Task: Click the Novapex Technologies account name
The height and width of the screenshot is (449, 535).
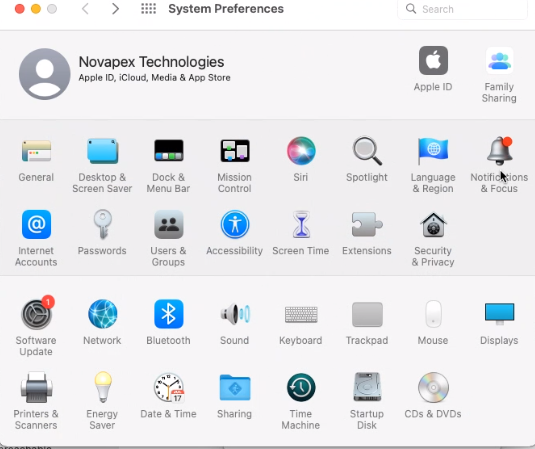Action: [151, 62]
